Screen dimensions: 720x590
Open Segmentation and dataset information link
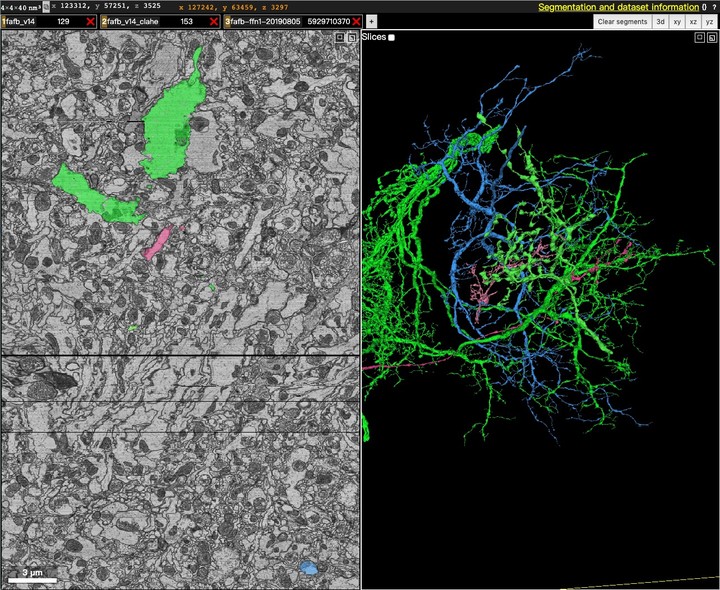[619, 7]
